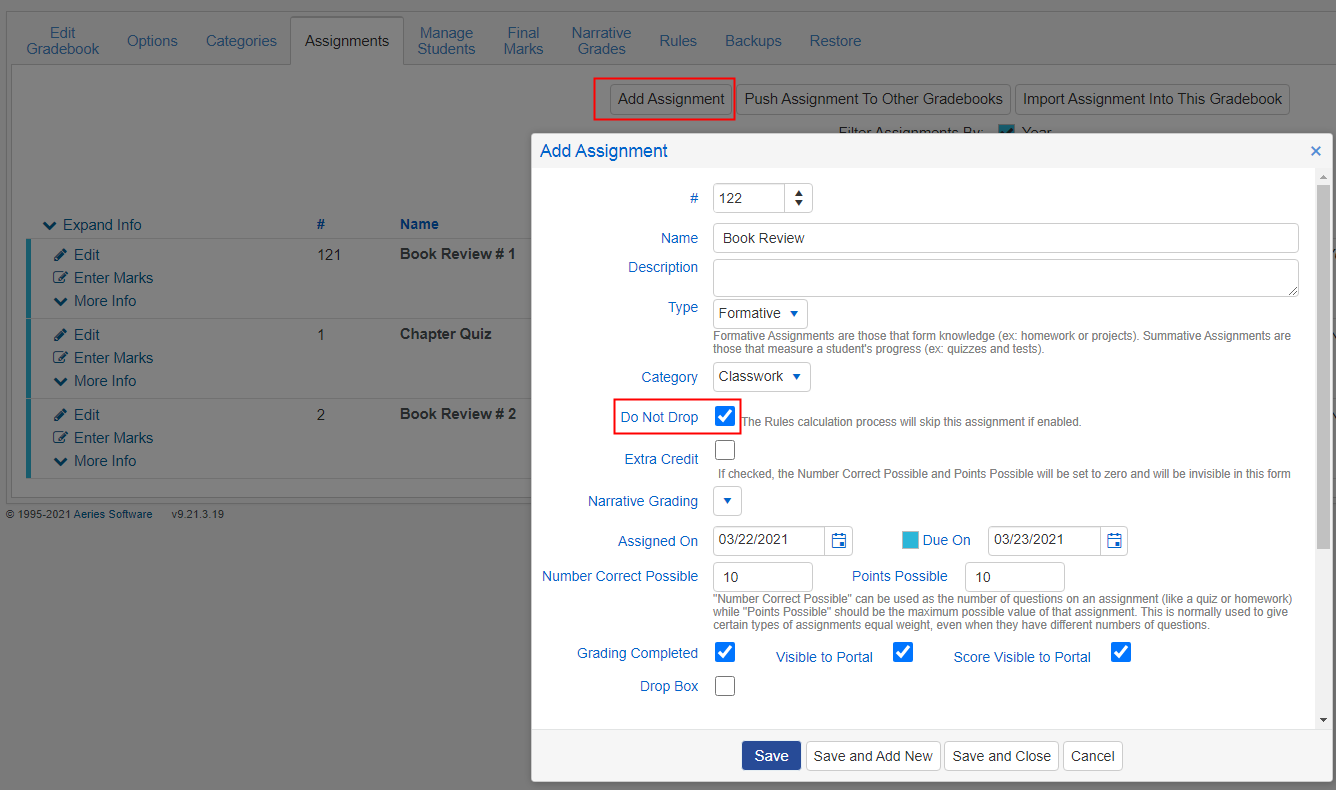Switch to the Rules tab
The height and width of the screenshot is (790, 1336).
pyautogui.click(x=678, y=40)
